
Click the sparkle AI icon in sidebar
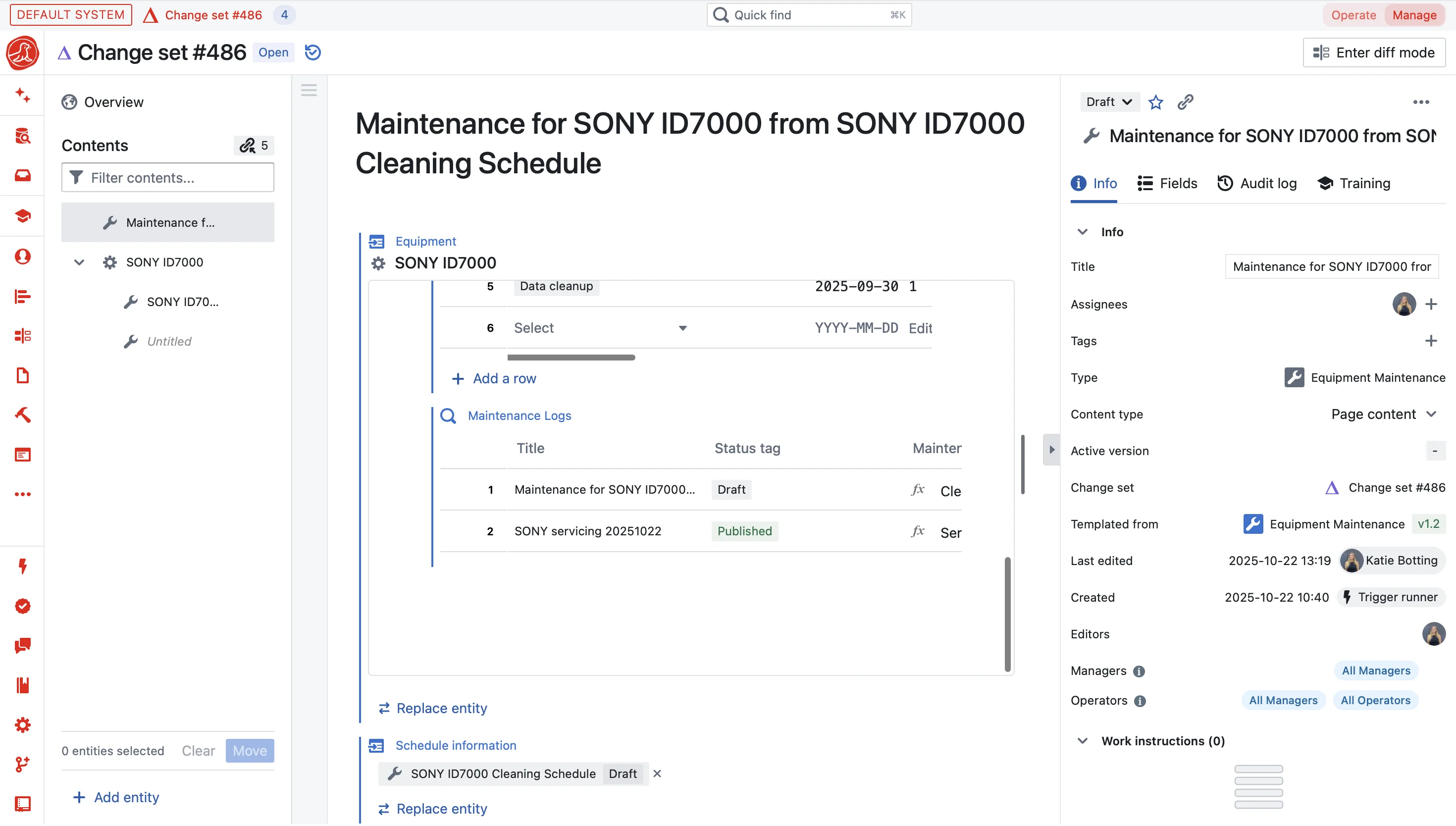click(23, 95)
